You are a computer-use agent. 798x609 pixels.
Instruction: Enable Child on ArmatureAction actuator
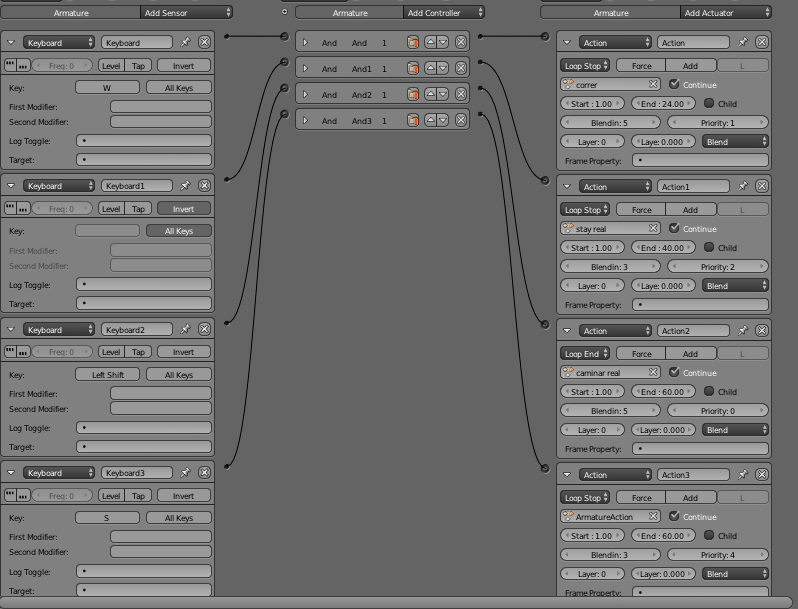[709, 535]
